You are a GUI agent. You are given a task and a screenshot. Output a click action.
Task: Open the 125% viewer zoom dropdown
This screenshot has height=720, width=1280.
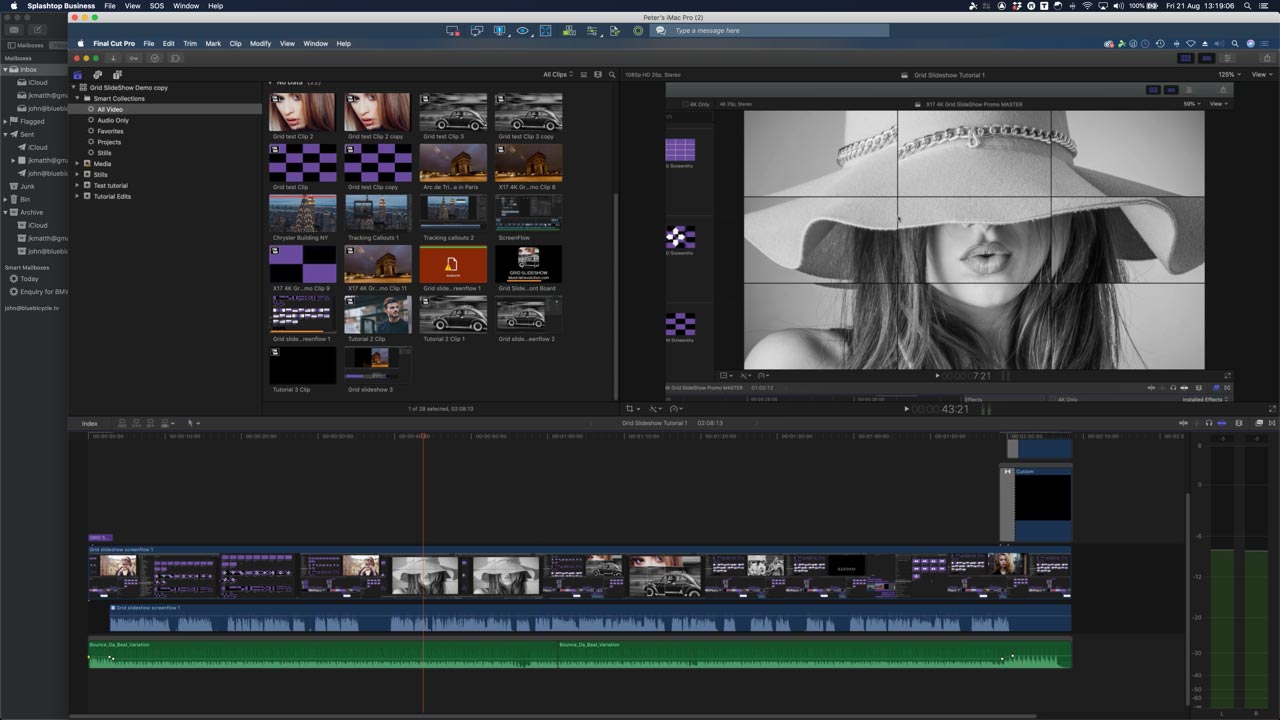pyautogui.click(x=1229, y=75)
